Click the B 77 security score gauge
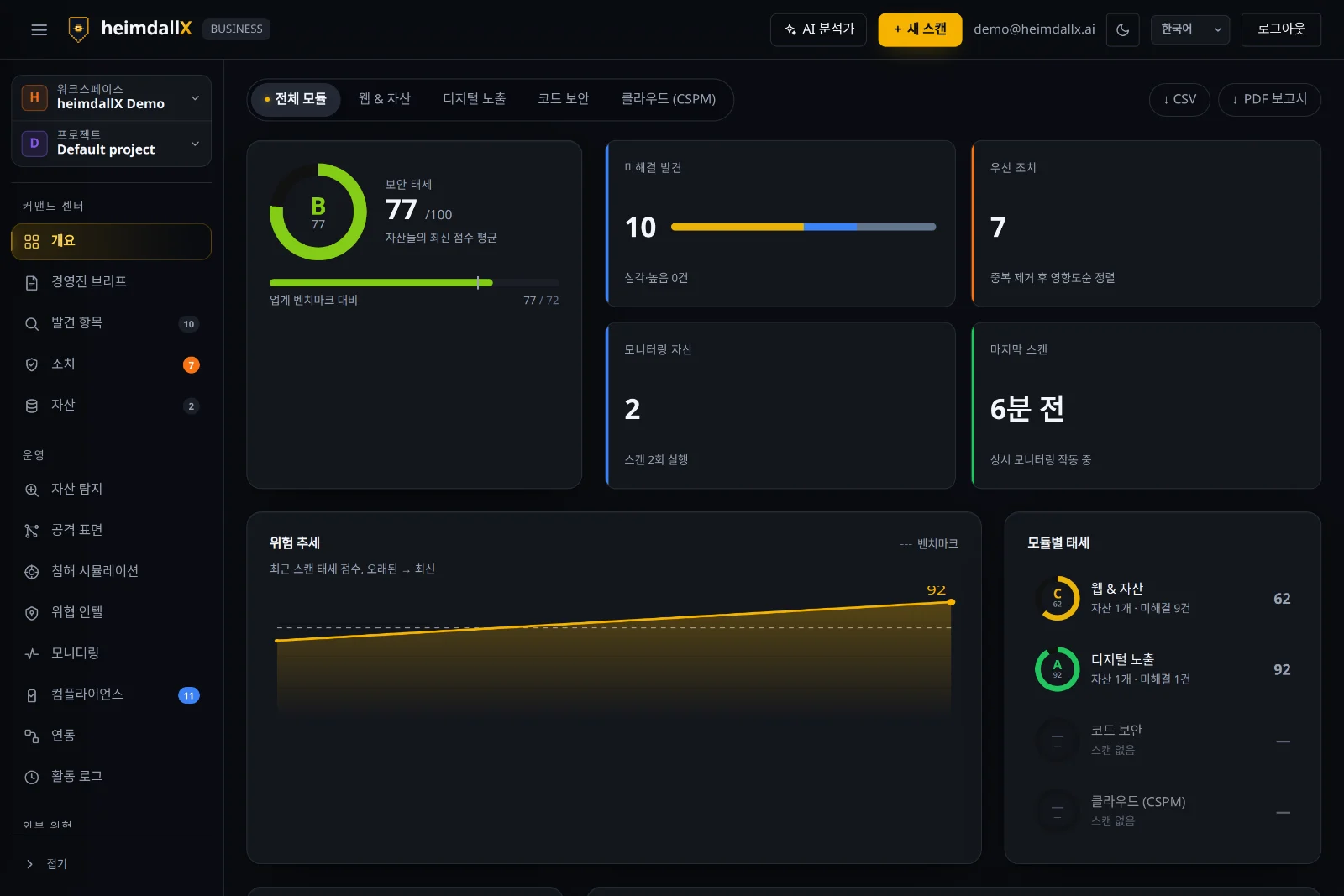This screenshot has width=1344, height=896. tap(318, 212)
